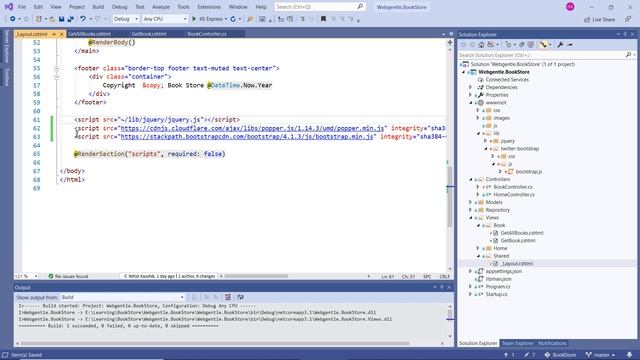Click the Navigate Backward icon

[x=12, y=19]
